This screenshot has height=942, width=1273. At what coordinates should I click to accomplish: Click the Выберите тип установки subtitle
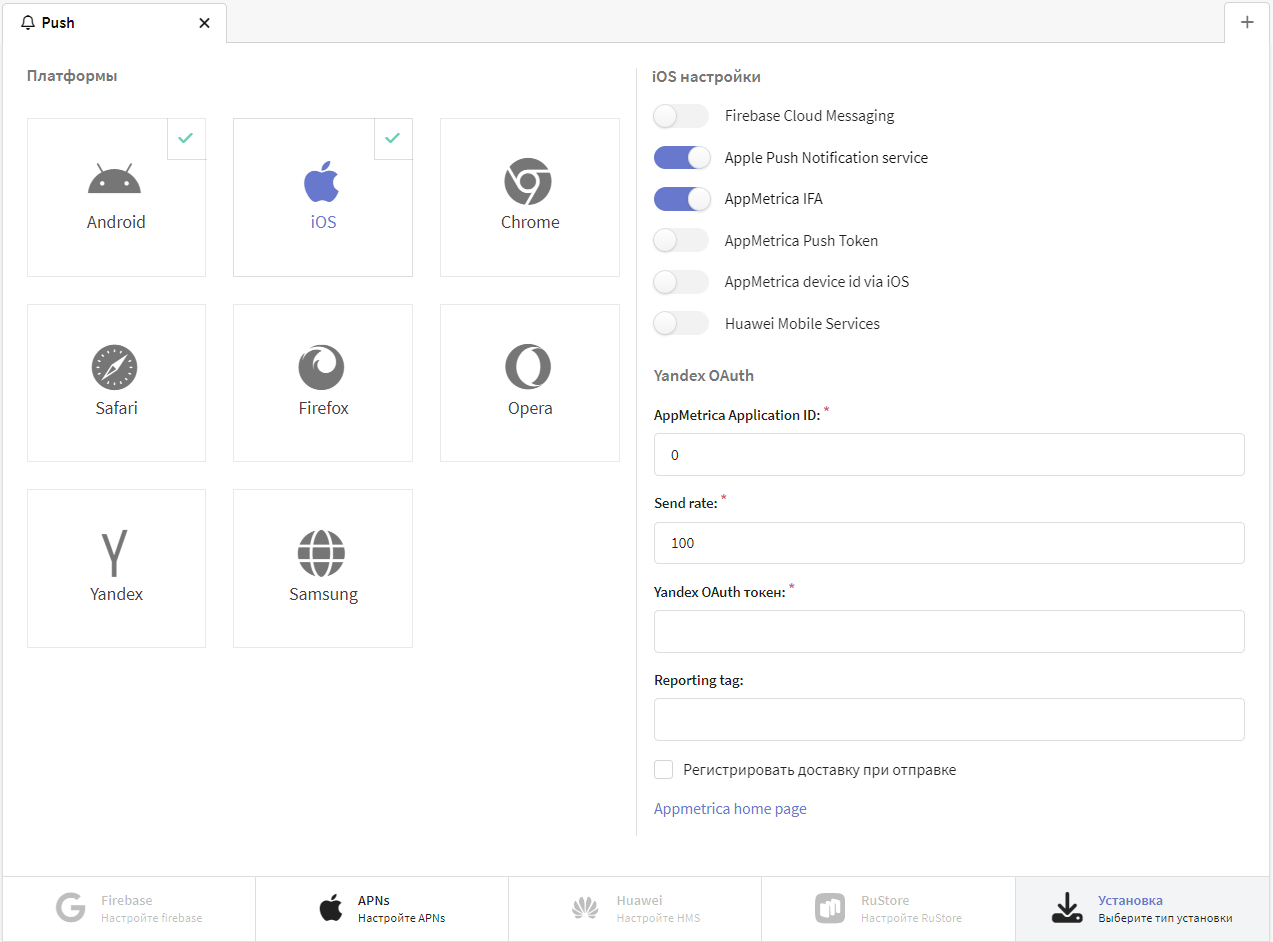pyautogui.click(x=1165, y=918)
